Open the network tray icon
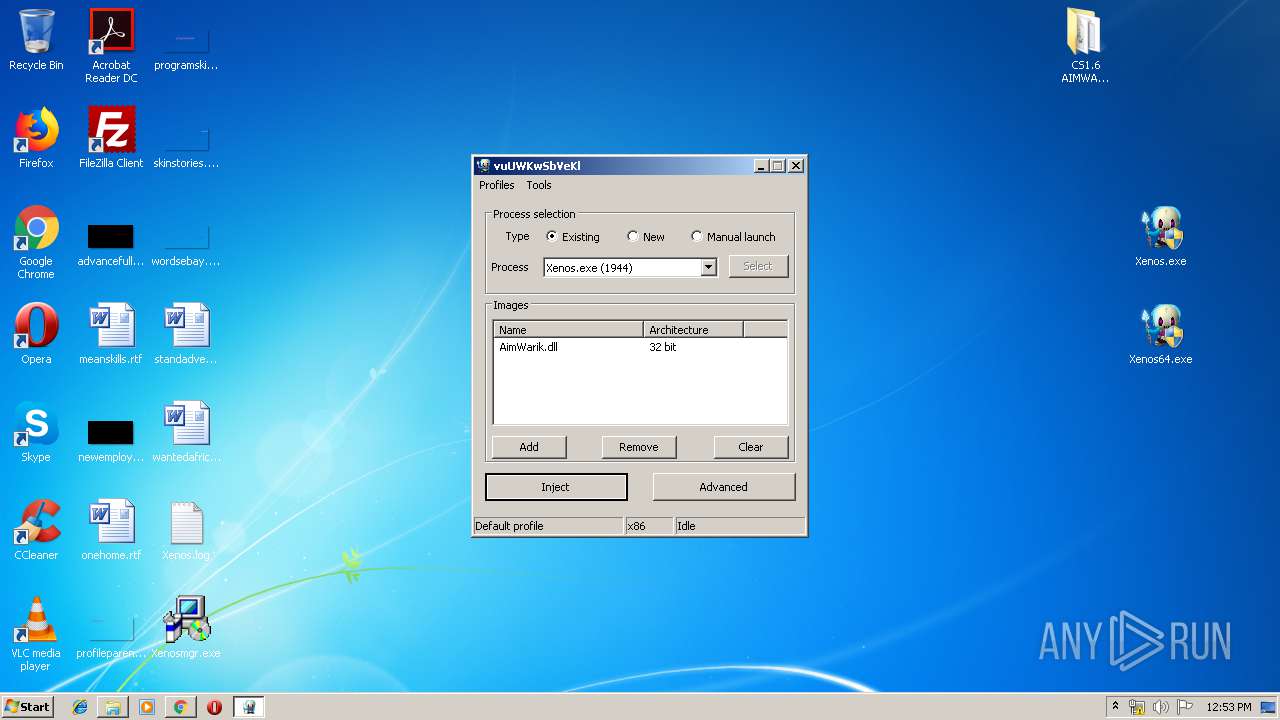Screen dimensions: 1280x720 tap(1137, 707)
